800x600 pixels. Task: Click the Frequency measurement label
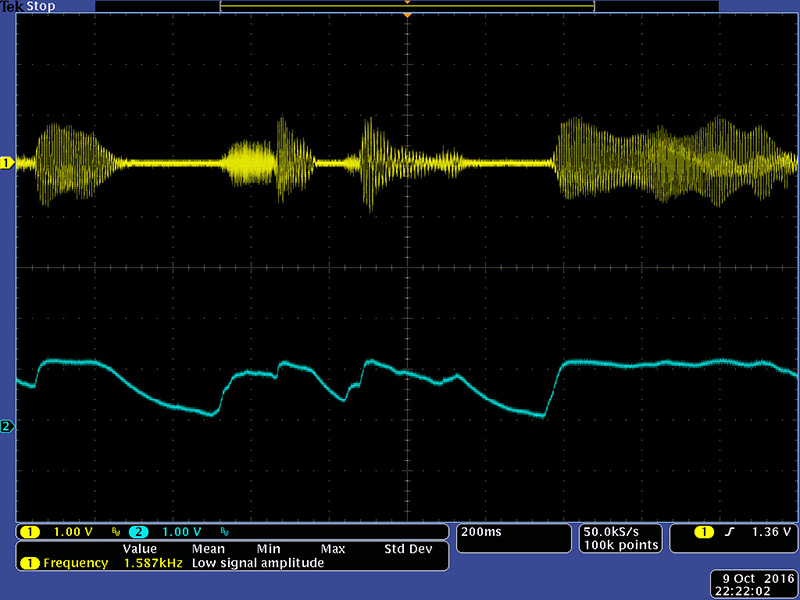pos(76,563)
